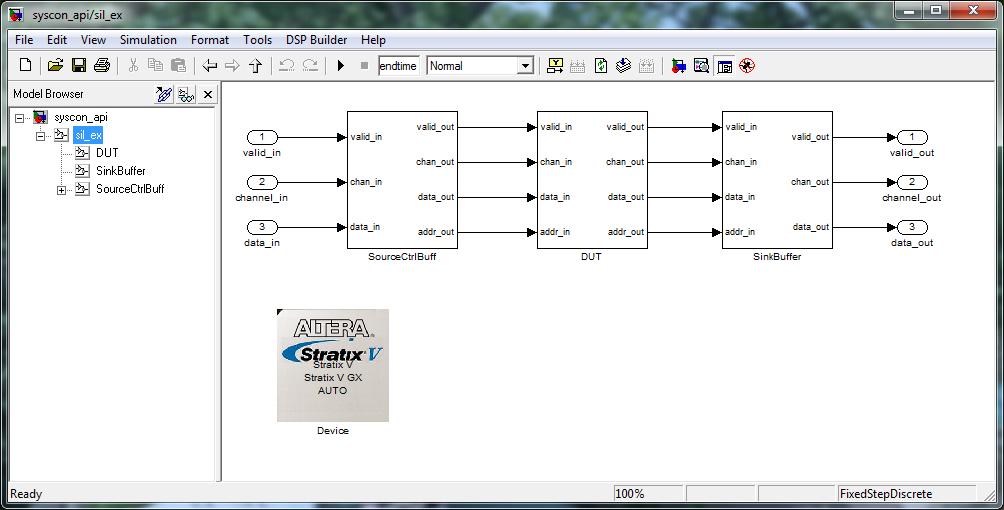Close the Model Browser panel

click(x=208, y=94)
